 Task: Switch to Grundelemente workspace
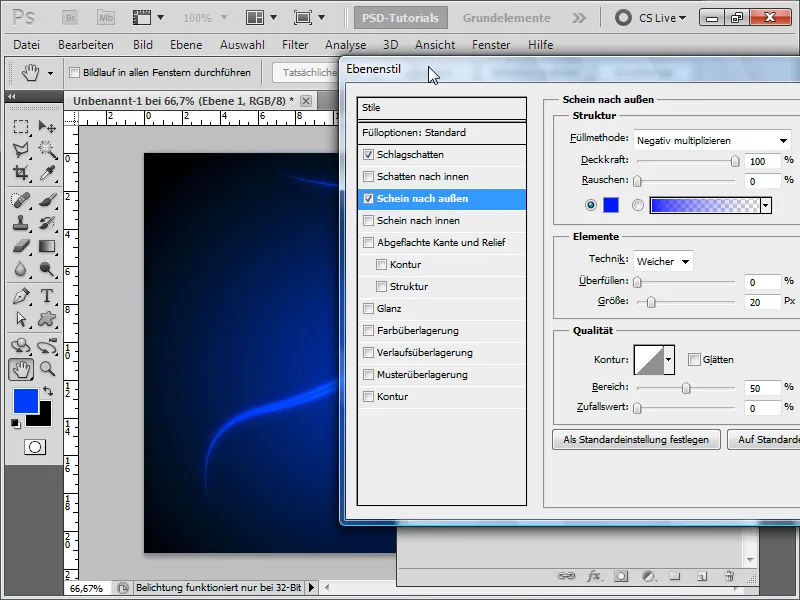(507, 18)
